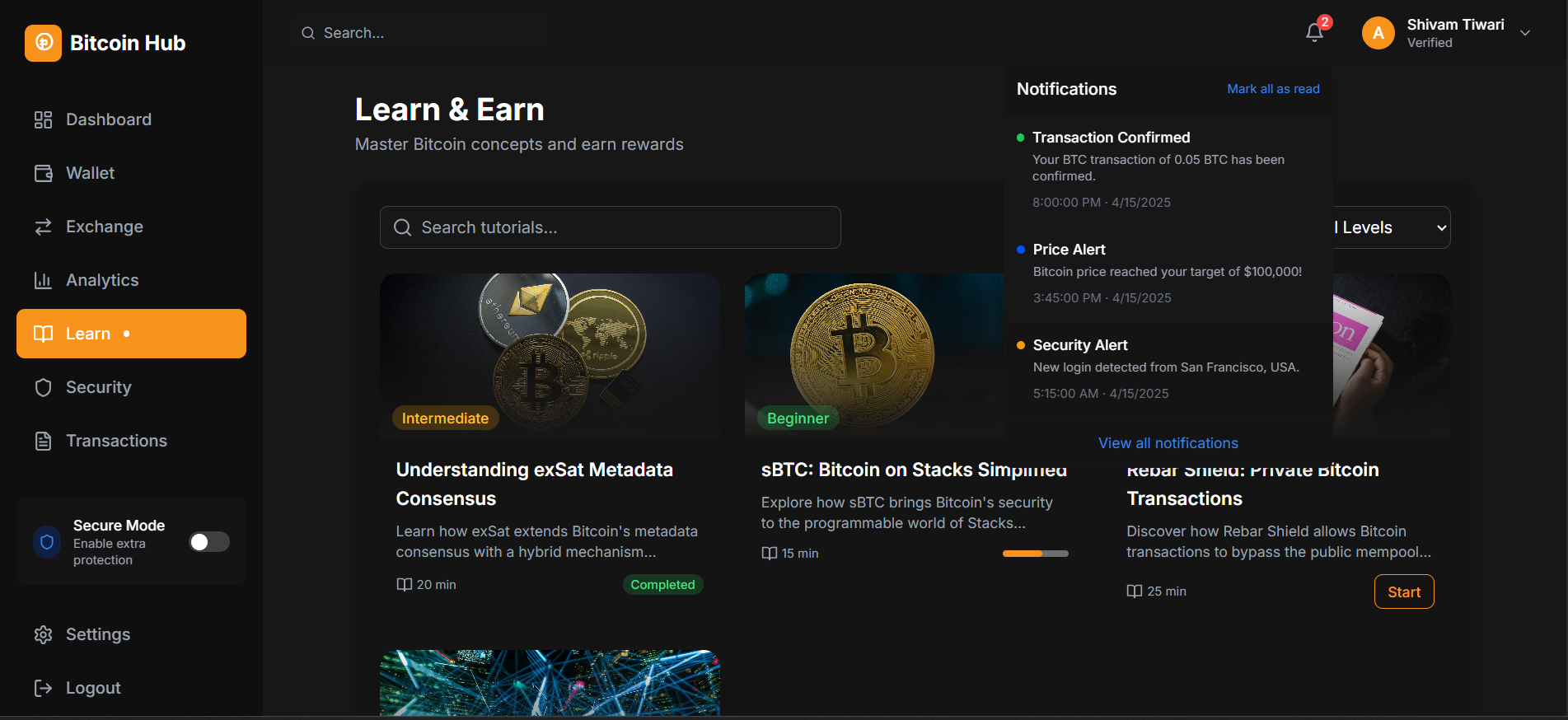Click sBTC: Bitcoin on Stacks title
Viewport: 1568px width, 720px height.
913,470
